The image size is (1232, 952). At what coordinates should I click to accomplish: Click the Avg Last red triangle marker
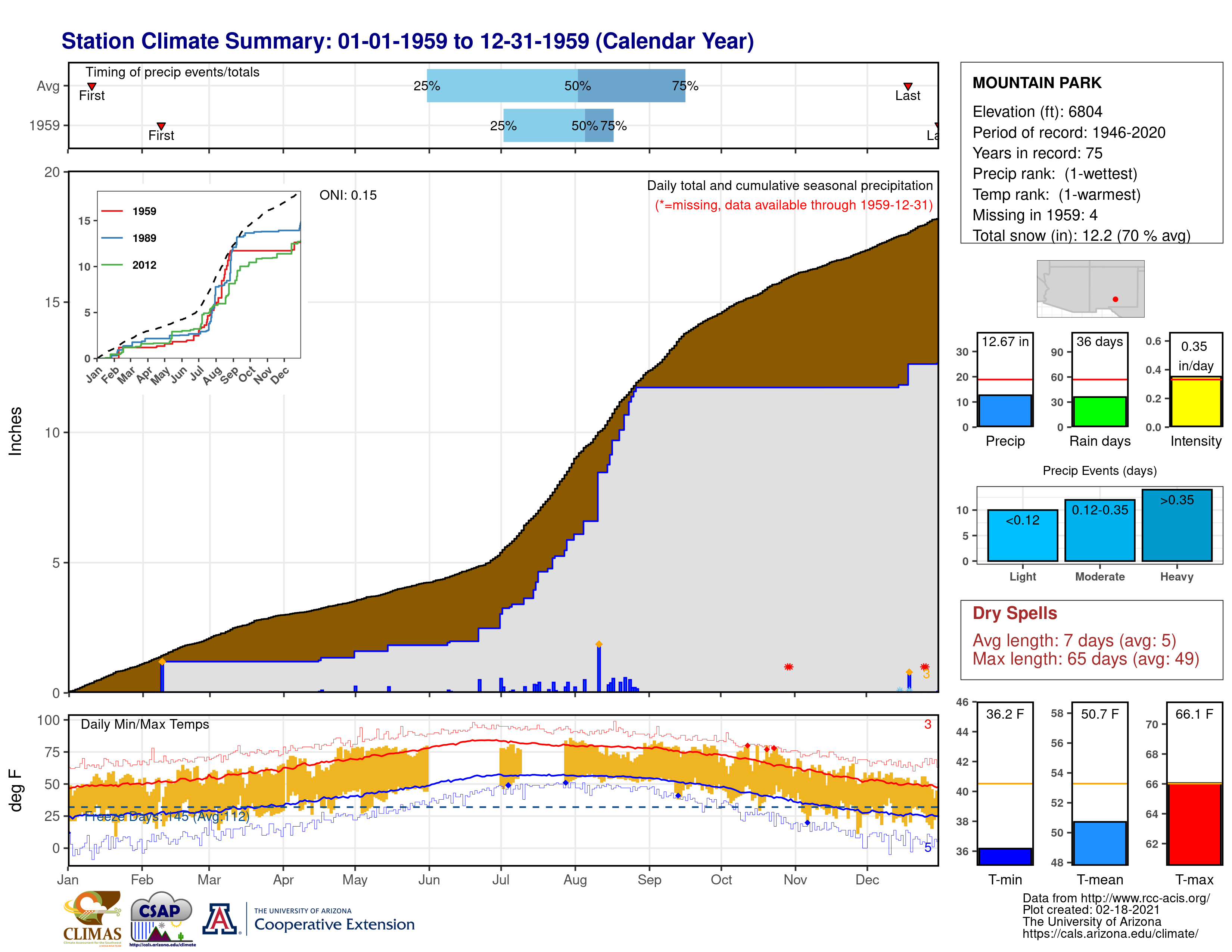[908, 86]
